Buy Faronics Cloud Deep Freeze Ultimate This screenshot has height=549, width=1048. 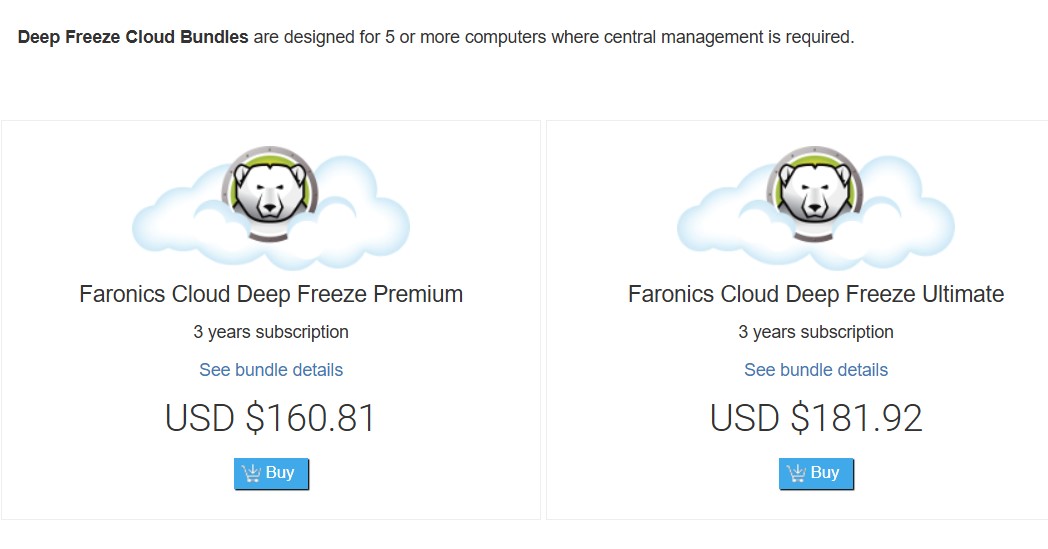pyautogui.click(x=816, y=473)
